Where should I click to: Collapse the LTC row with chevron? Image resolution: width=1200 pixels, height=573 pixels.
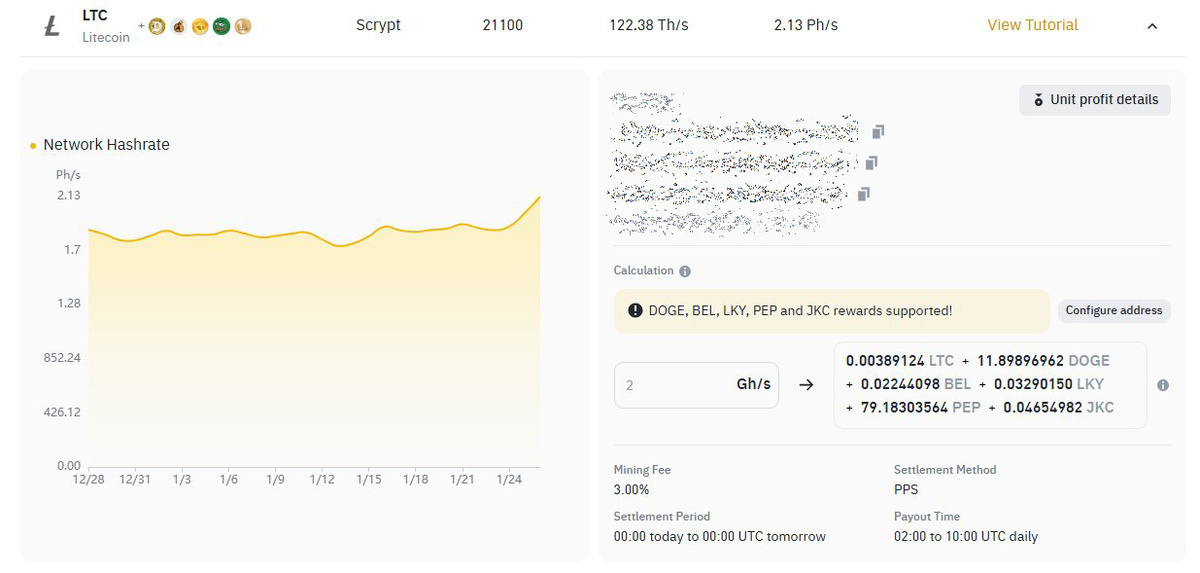point(1152,26)
